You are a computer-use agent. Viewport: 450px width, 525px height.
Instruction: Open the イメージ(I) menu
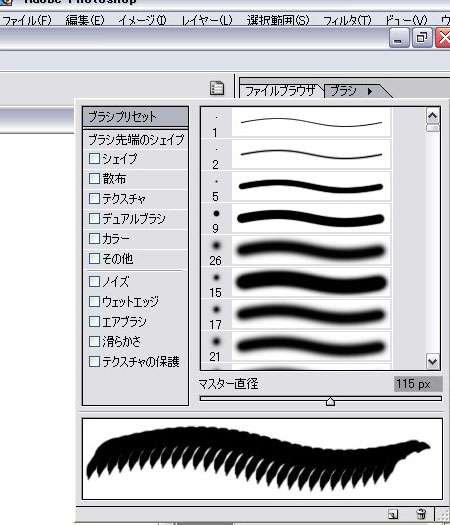(x=142, y=20)
